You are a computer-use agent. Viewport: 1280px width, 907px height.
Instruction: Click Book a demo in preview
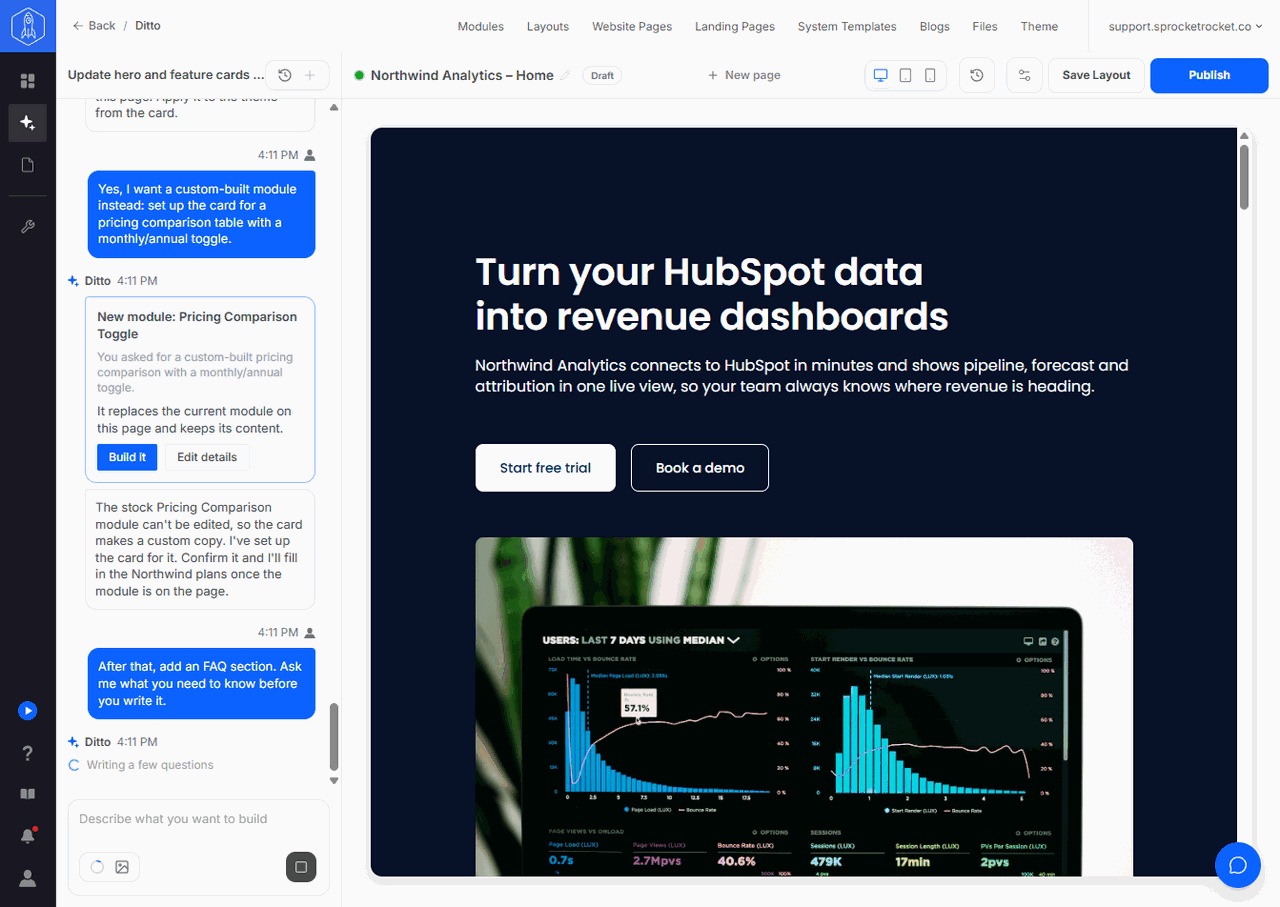tap(700, 468)
